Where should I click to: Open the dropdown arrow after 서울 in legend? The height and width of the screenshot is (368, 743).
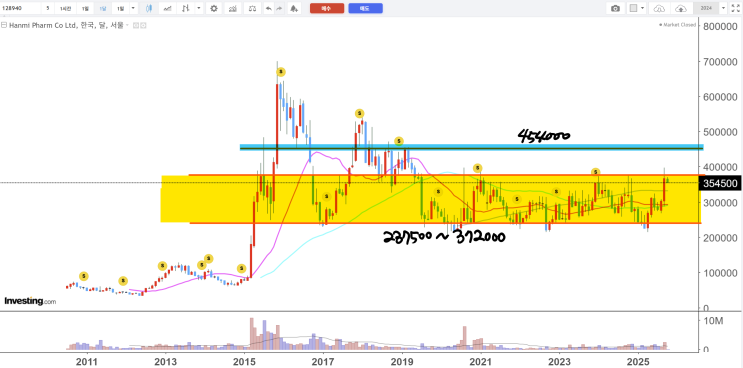click(127, 26)
